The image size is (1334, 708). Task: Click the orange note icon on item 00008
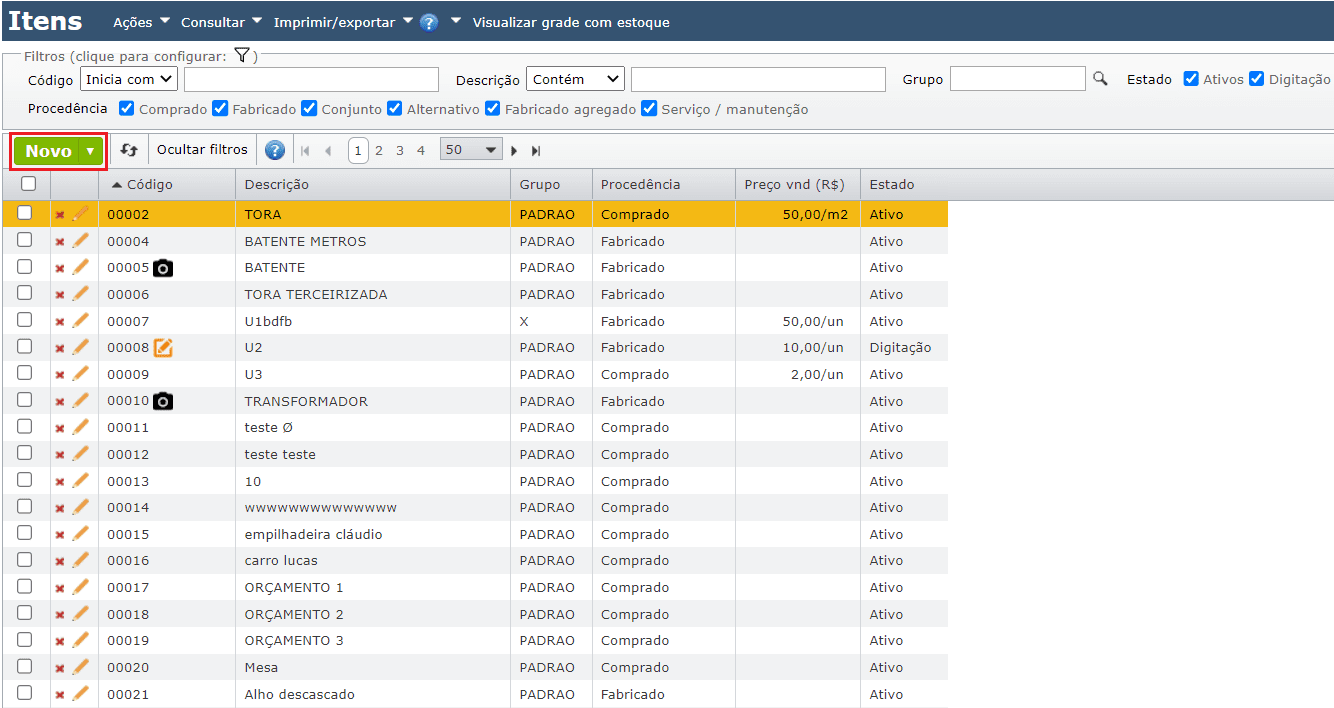(x=163, y=348)
